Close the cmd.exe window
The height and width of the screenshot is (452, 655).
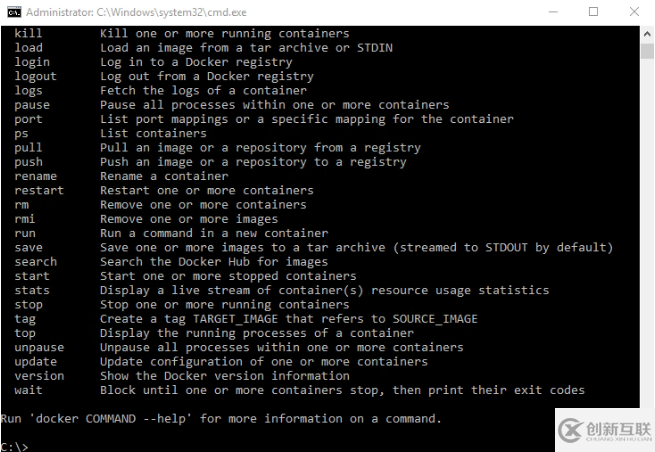coord(634,12)
